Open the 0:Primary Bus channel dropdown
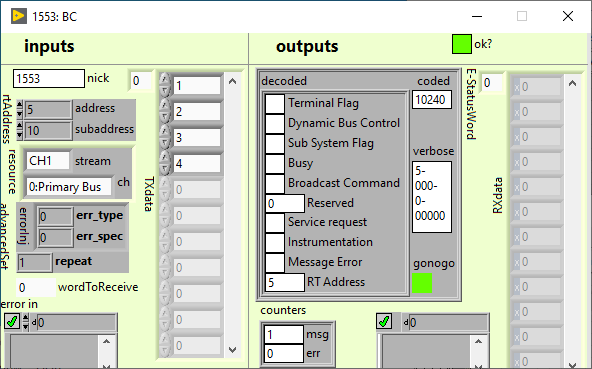Image resolution: width=592 pixels, height=369 pixels. pos(69,187)
